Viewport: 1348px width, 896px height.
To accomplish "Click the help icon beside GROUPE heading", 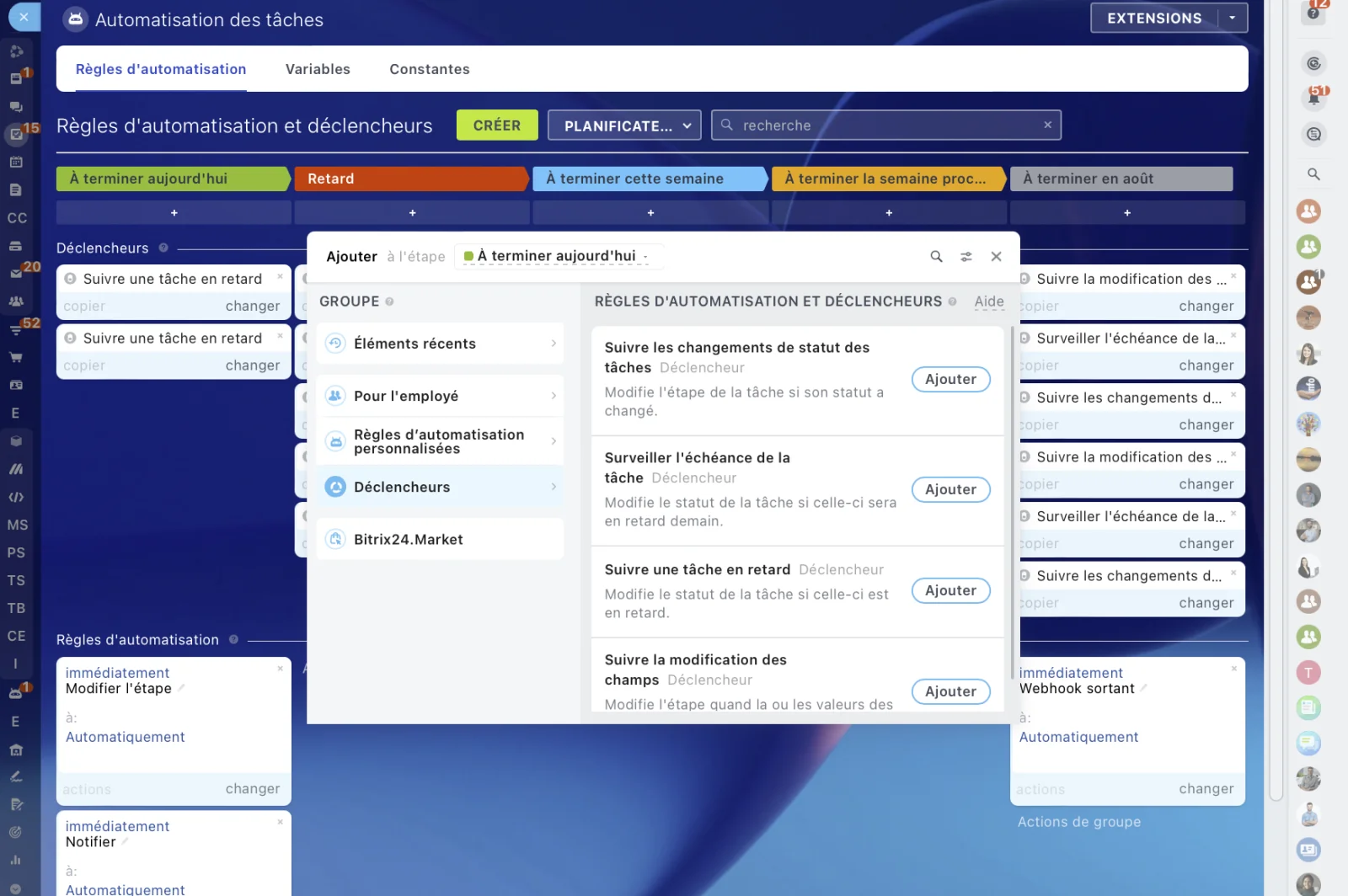I will click(389, 301).
